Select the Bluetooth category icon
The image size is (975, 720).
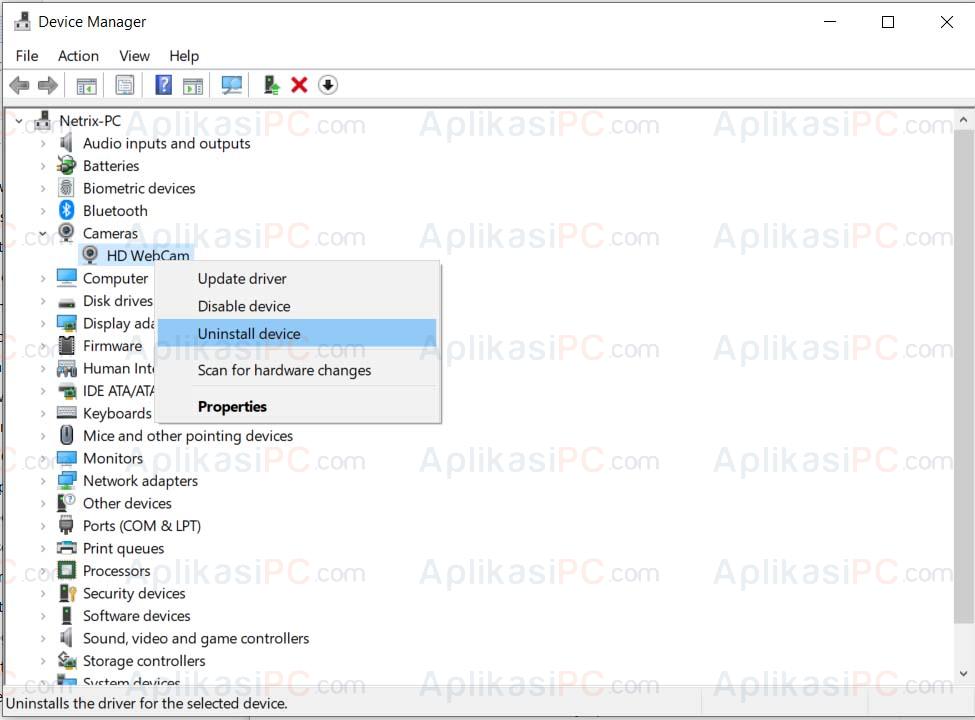click(x=67, y=210)
